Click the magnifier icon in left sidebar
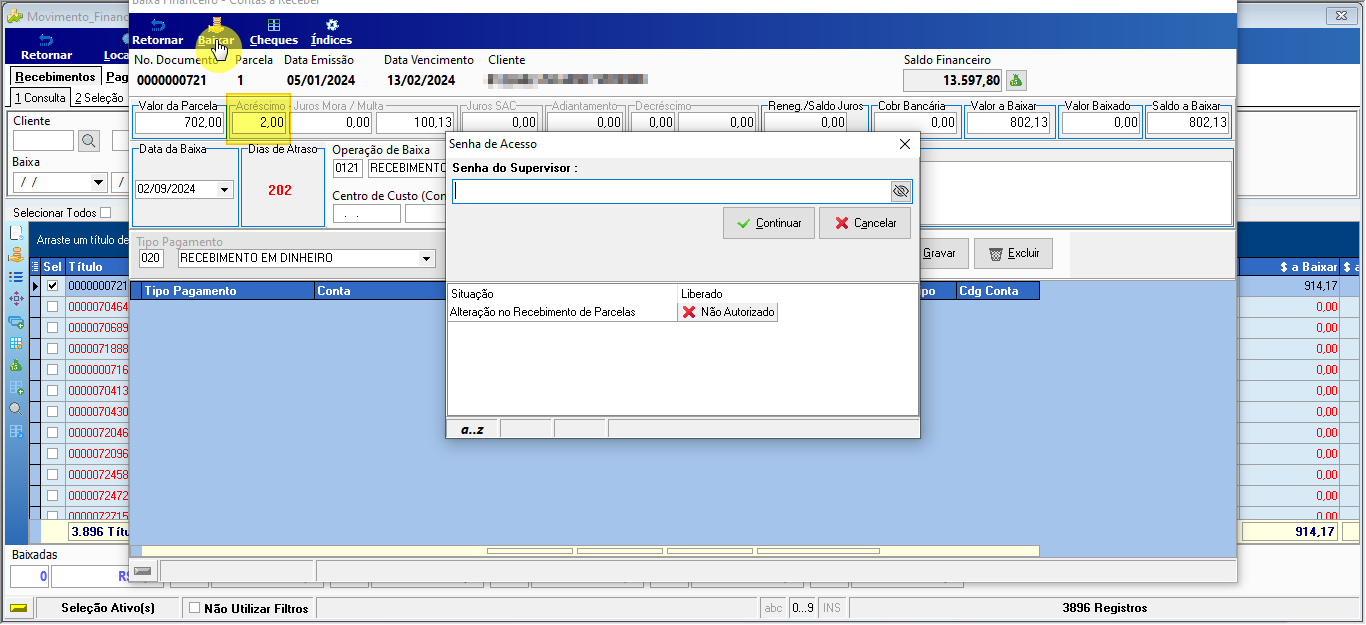 click(x=16, y=409)
